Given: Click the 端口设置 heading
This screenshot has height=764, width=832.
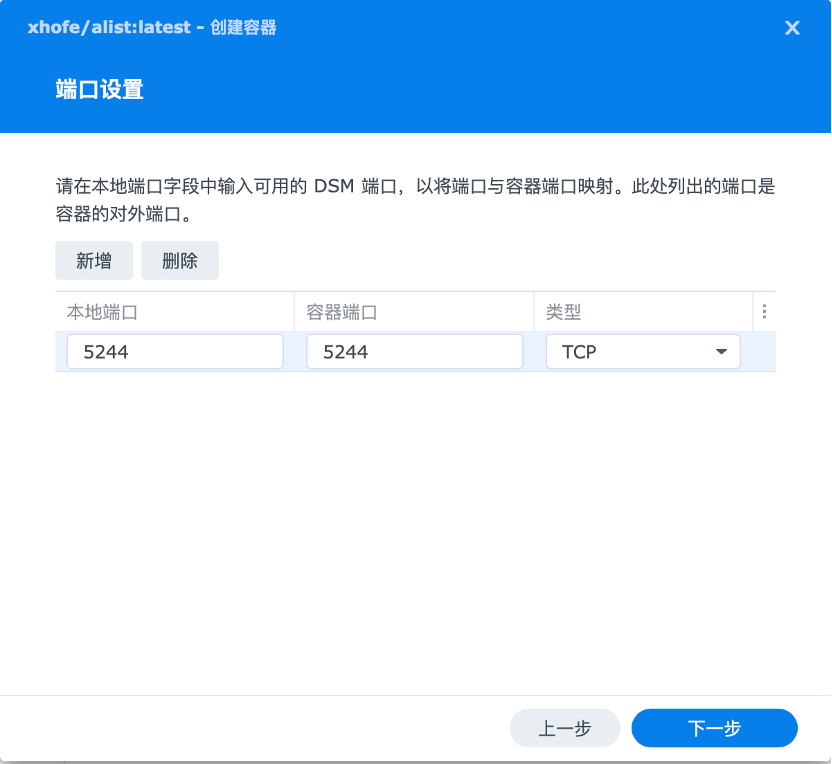Looking at the screenshot, I should point(99,89).
